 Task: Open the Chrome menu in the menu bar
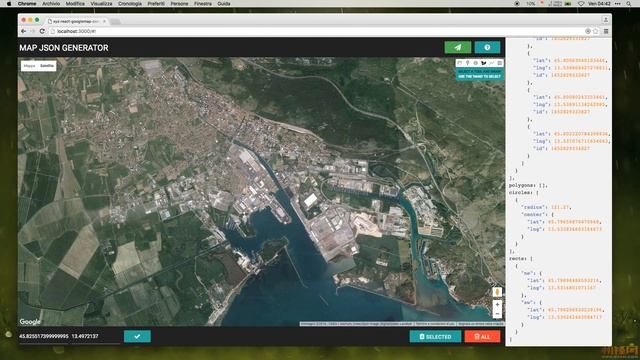pyautogui.click(x=27, y=3)
